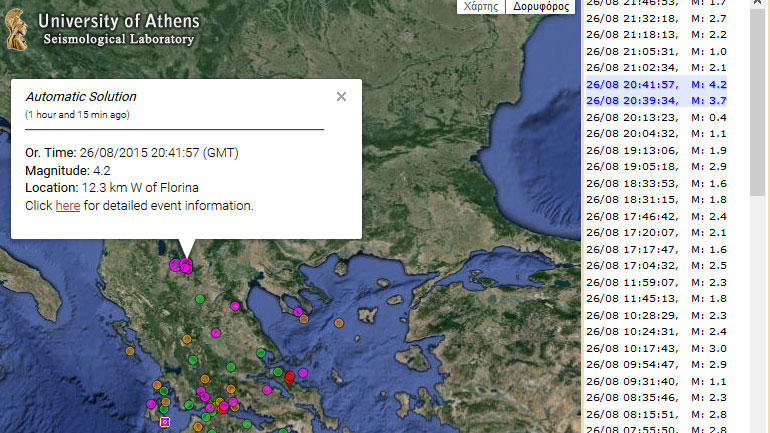
Task: Click the magenta marker beside the pointed peninsula
Action: point(297,312)
